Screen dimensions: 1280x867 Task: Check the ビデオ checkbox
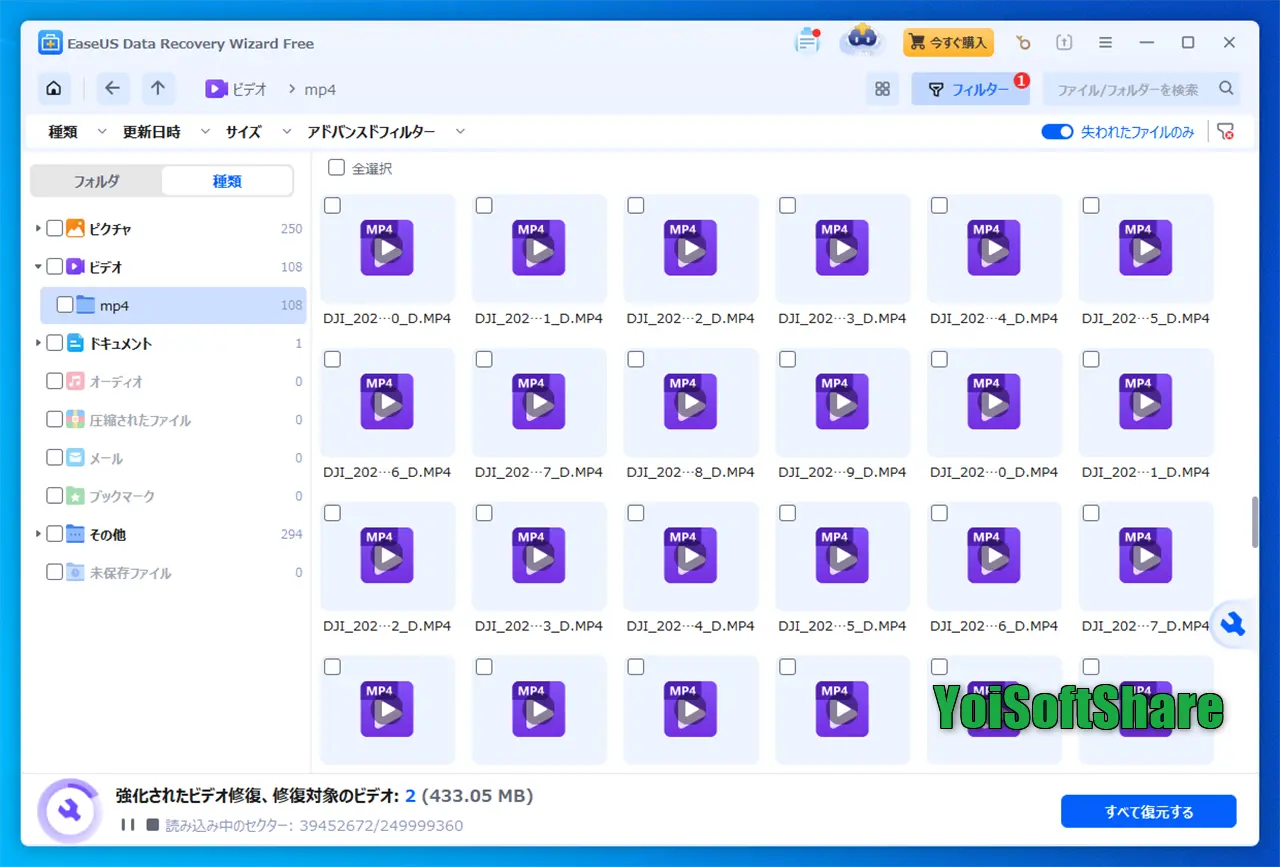[55, 267]
